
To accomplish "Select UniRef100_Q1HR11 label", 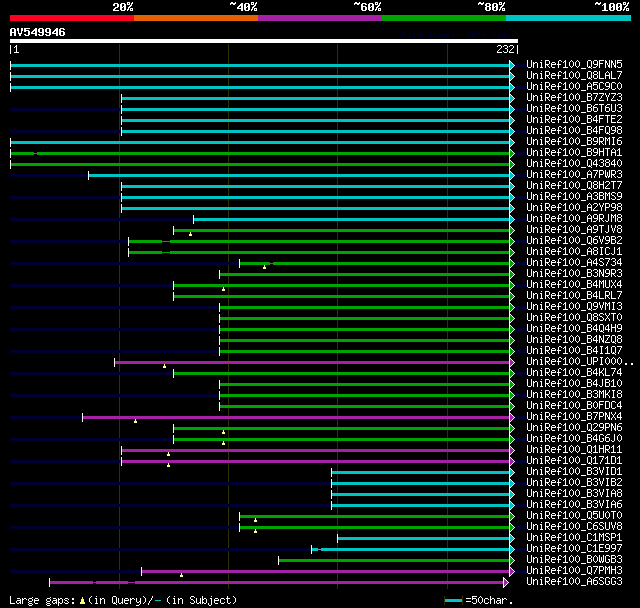I will tap(574, 450).
